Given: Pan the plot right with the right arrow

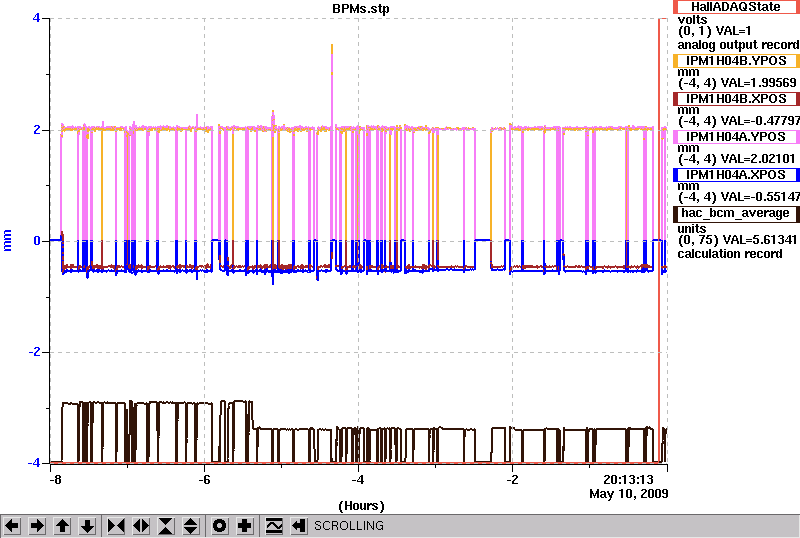Looking at the screenshot, I should [37, 526].
